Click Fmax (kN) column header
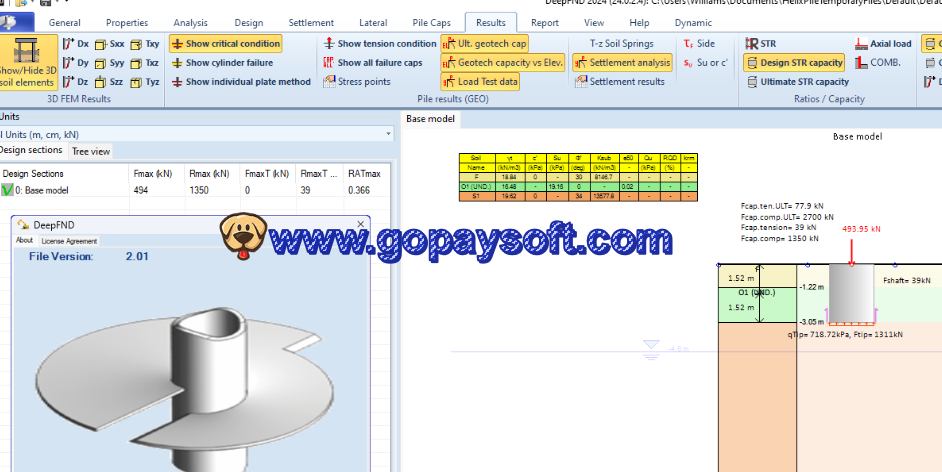942x472 pixels. 153,174
